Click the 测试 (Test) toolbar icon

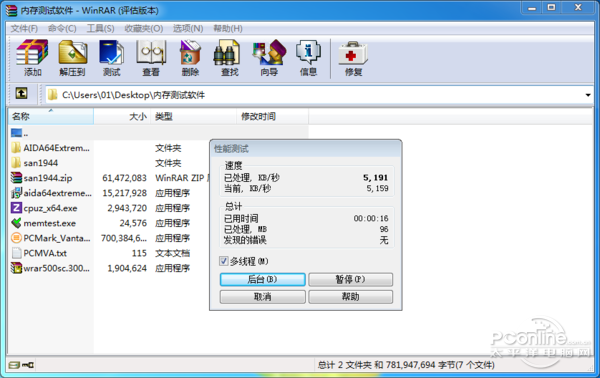coord(111,58)
